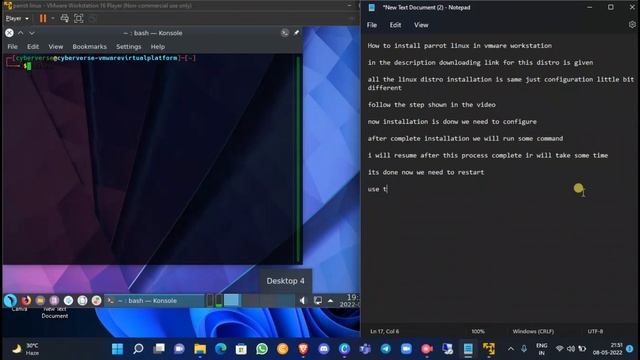
Task: Show hidden icons in Windows system tray
Action: point(511,349)
